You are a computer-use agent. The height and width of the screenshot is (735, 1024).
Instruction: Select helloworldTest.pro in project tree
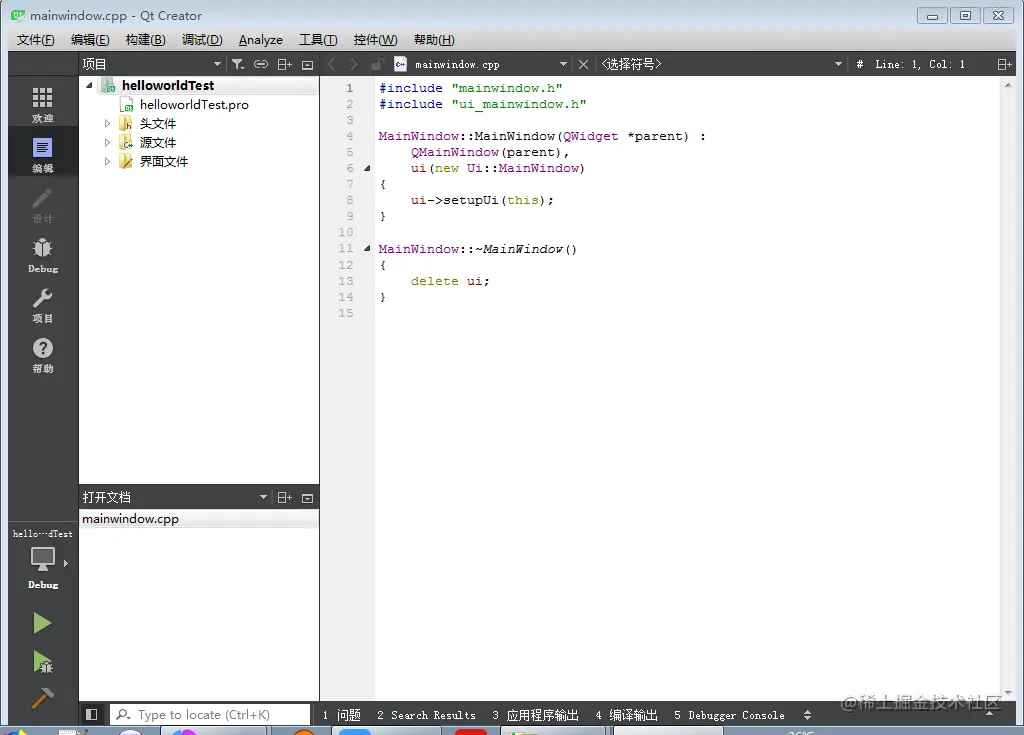coord(194,105)
